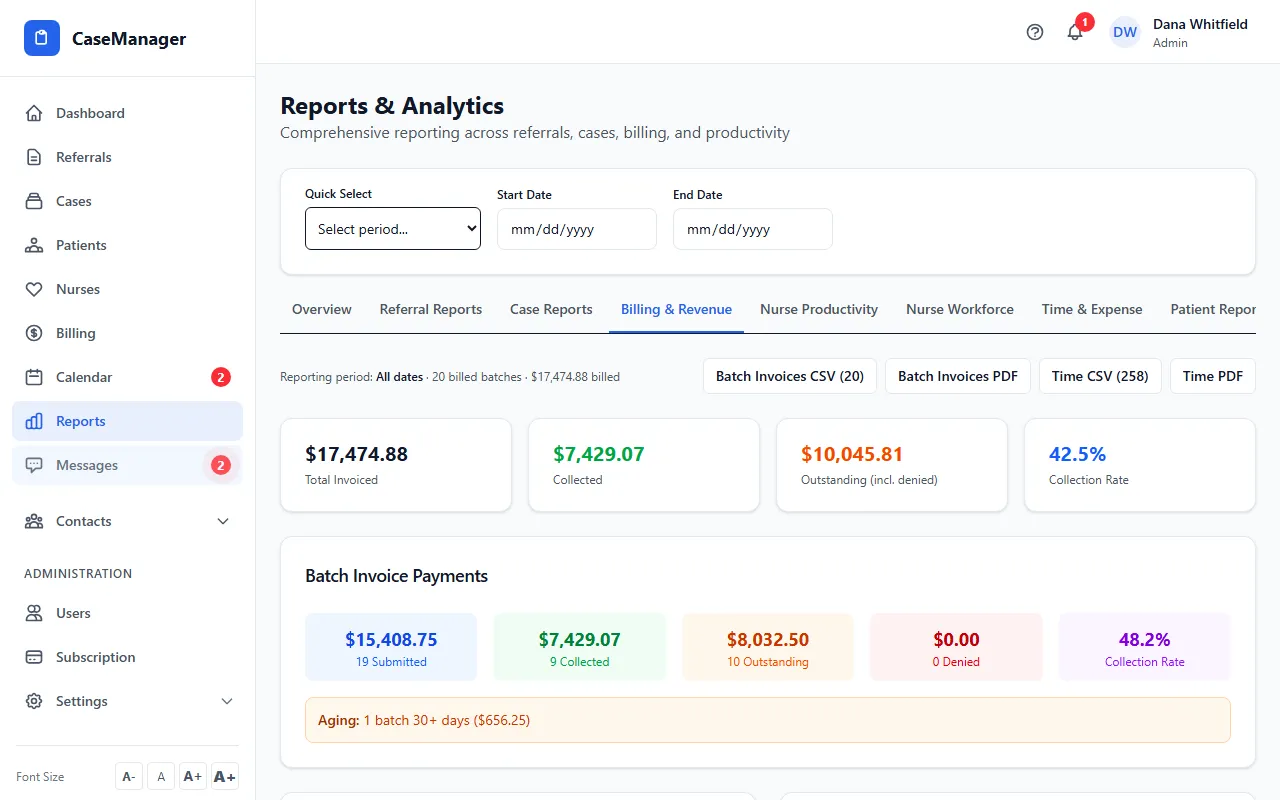This screenshot has width=1280, height=800.
Task: Click the Billing dollar icon
Action: tap(34, 333)
